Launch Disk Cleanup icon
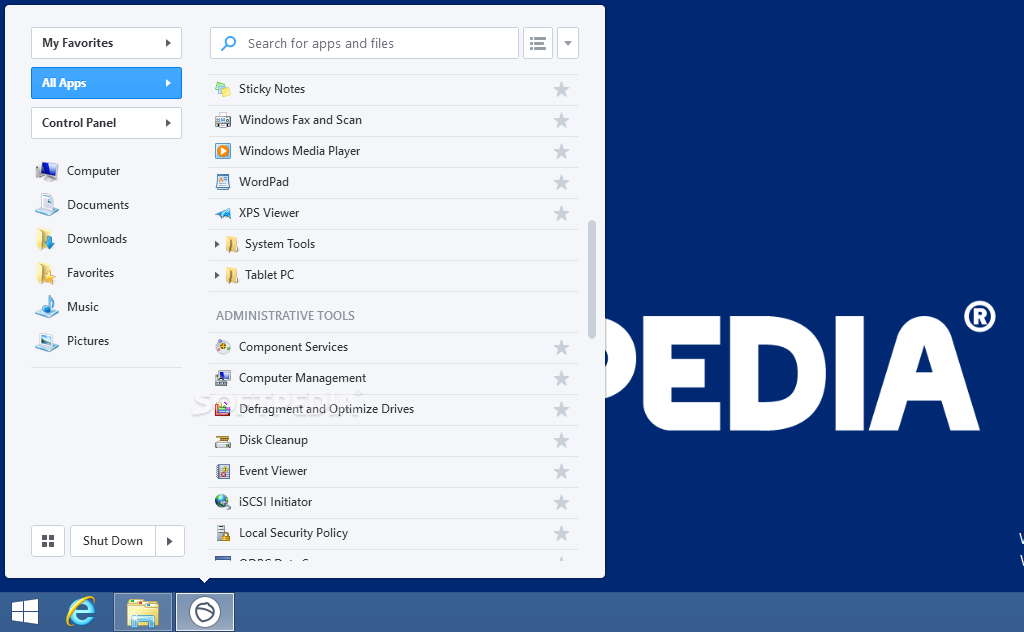This screenshot has width=1024, height=632. [x=223, y=441]
